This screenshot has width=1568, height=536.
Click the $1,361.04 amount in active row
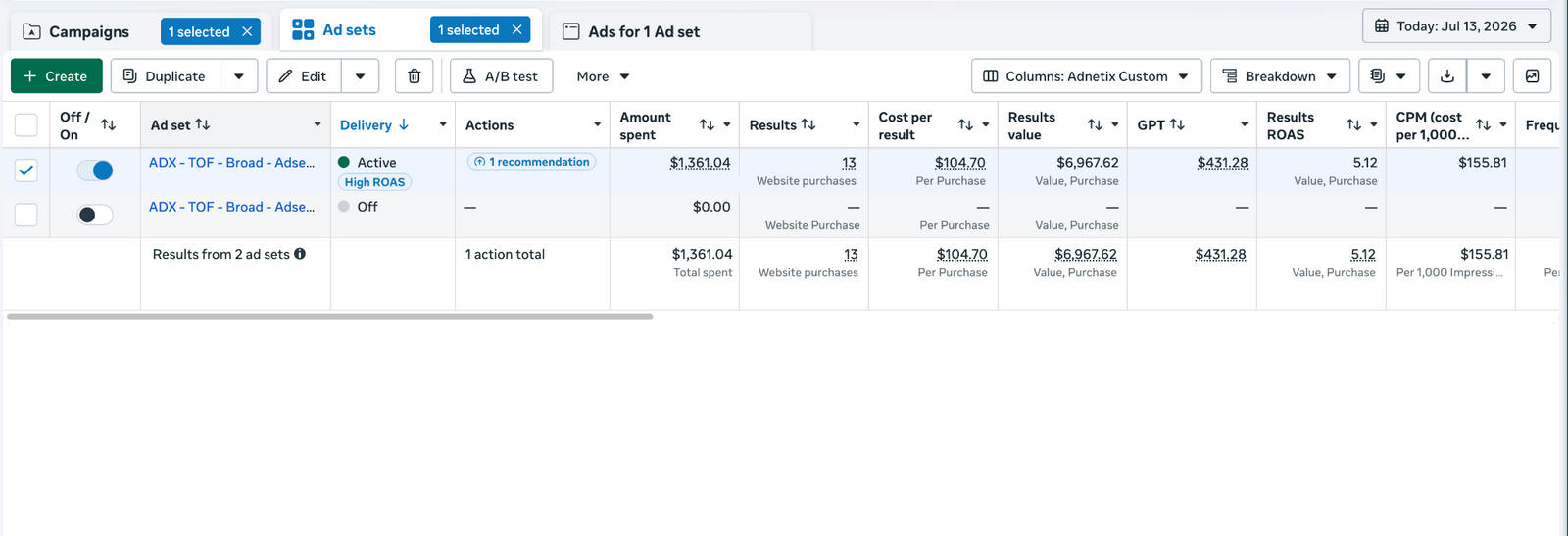click(x=700, y=163)
